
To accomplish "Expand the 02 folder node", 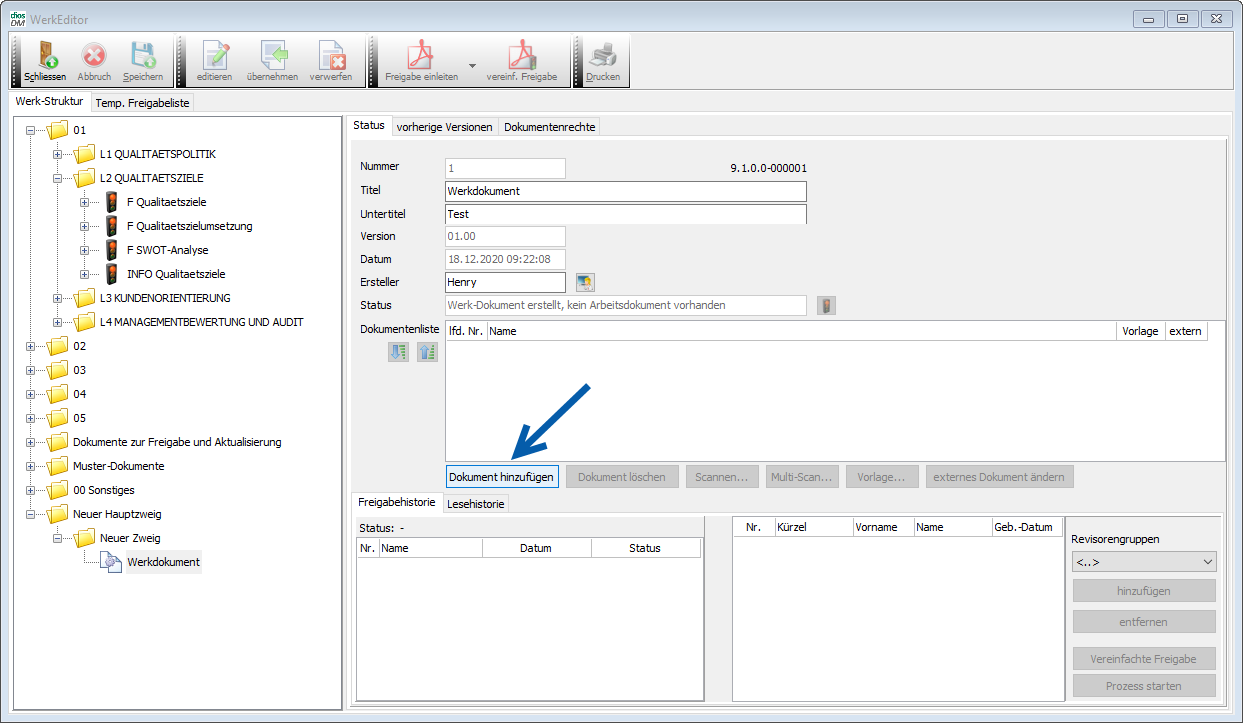I will (x=31, y=346).
